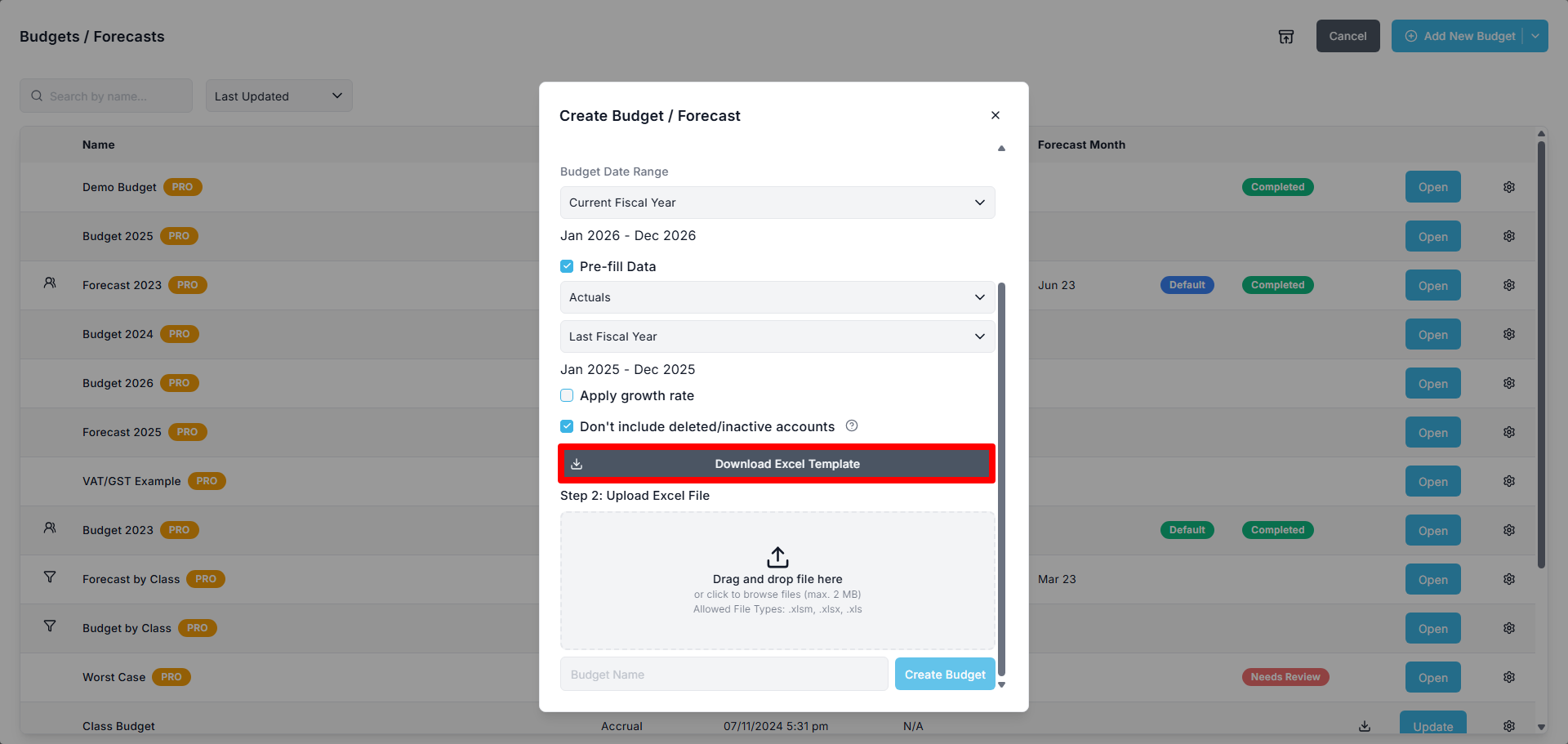Click the Download Excel Template button
Image resolution: width=1568 pixels, height=744 pixels.
click(777, 464)
